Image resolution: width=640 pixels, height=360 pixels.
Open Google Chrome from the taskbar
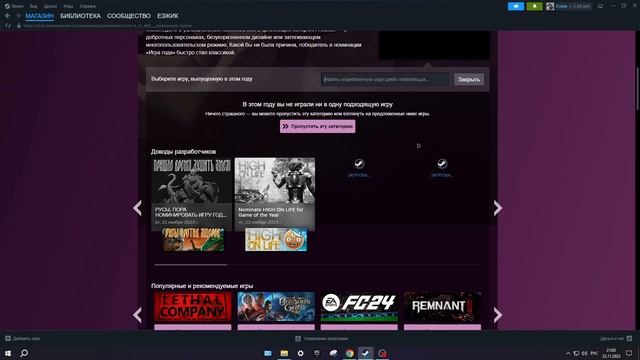[x=349, y=353]
